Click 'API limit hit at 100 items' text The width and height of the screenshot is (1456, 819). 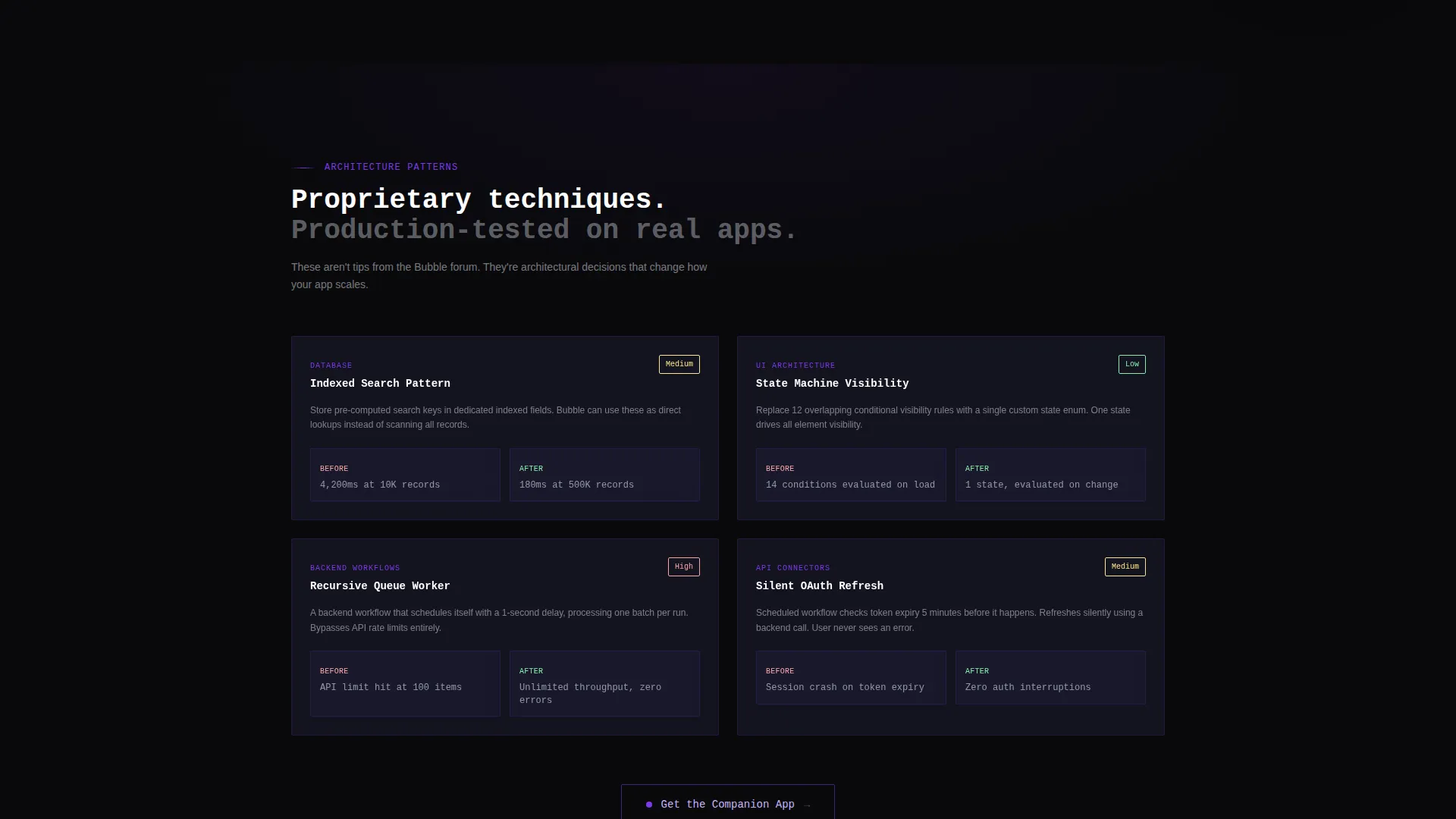click(x=391, y=688)
